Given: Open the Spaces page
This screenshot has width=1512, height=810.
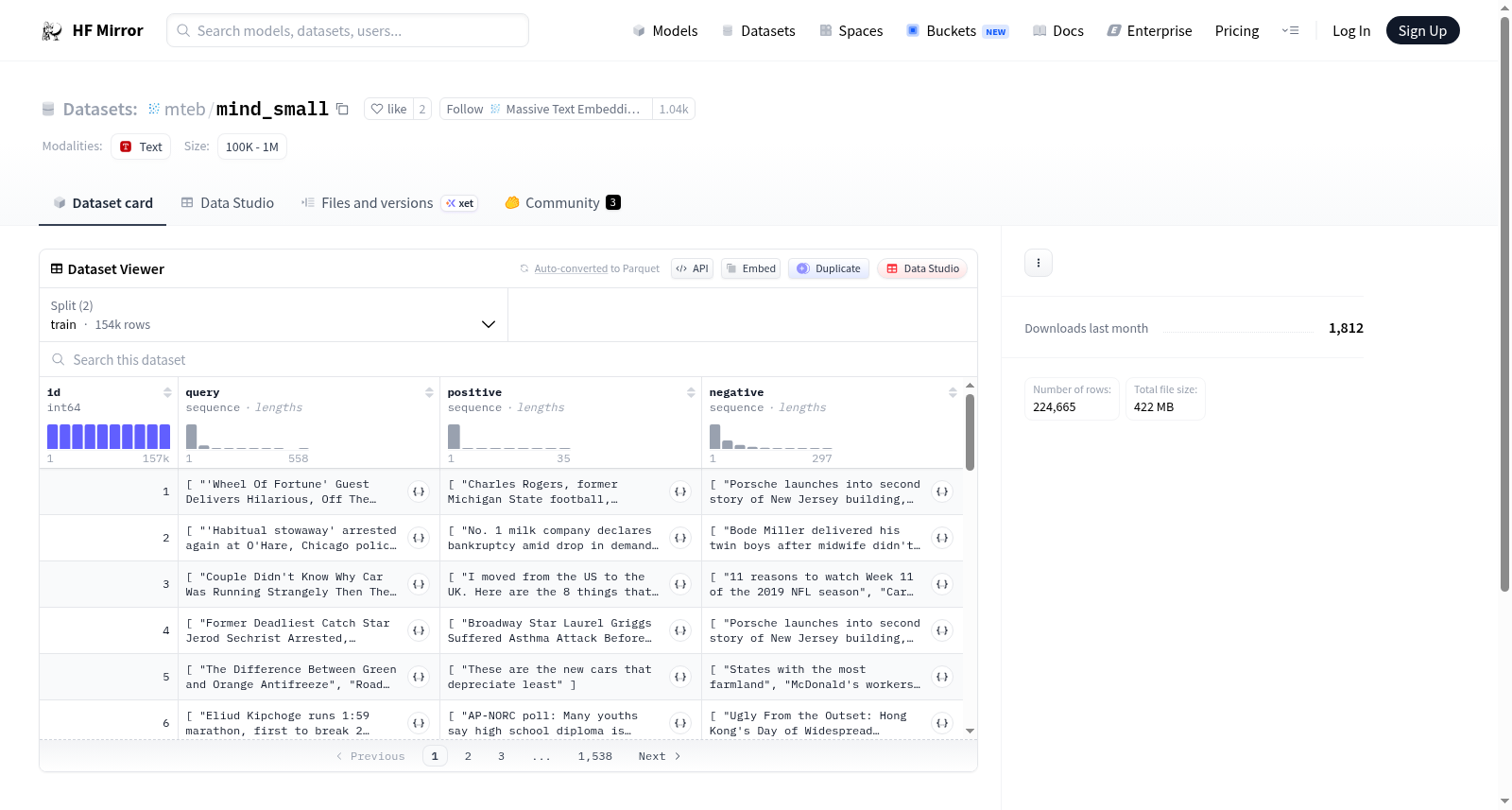Looking at the screenshot, I should pyautogui.click(x=850, y=30).
